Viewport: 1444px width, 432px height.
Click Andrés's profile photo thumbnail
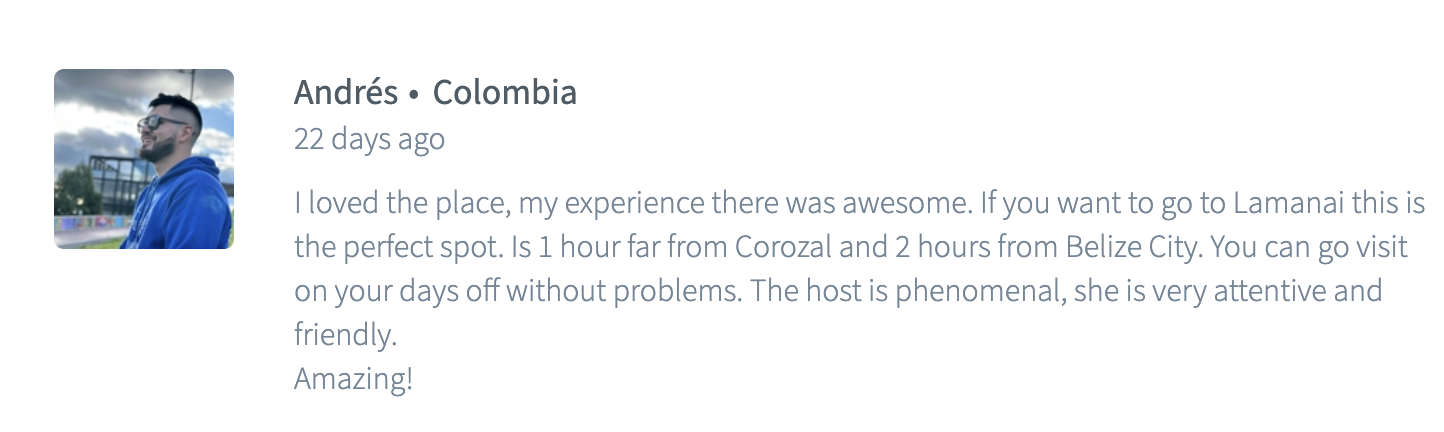pyautogui.click(x=143, y=158)
